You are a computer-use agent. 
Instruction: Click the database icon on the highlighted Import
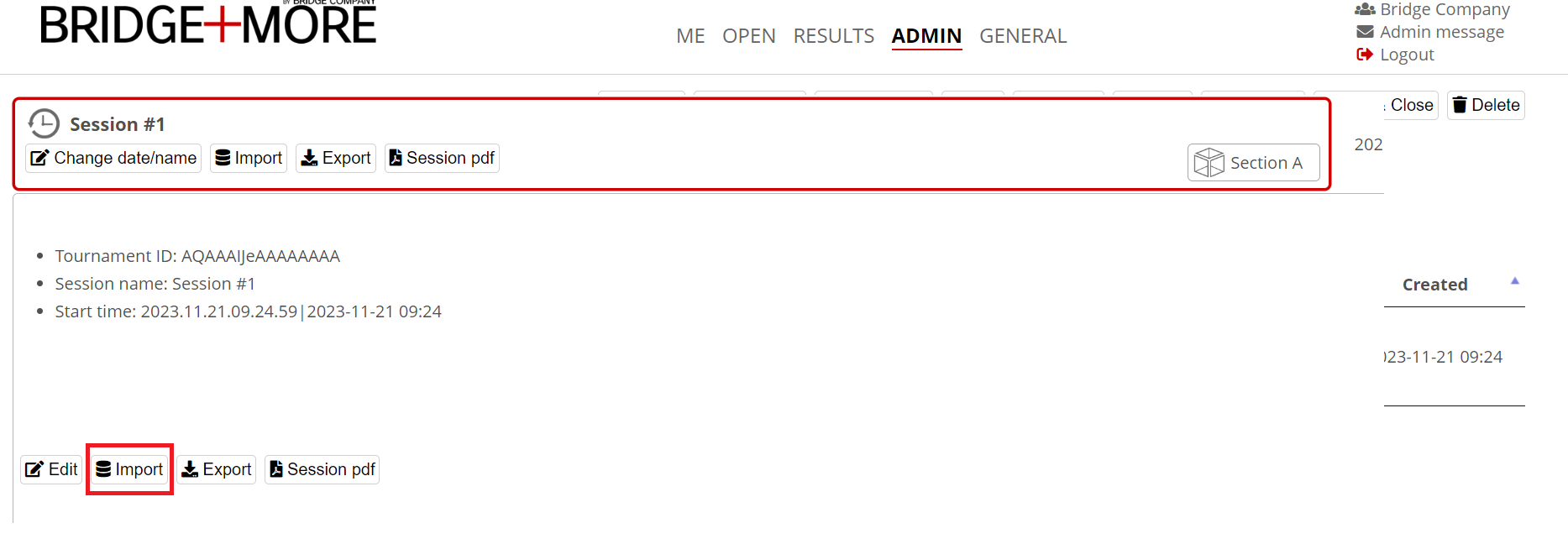point(104,469)
